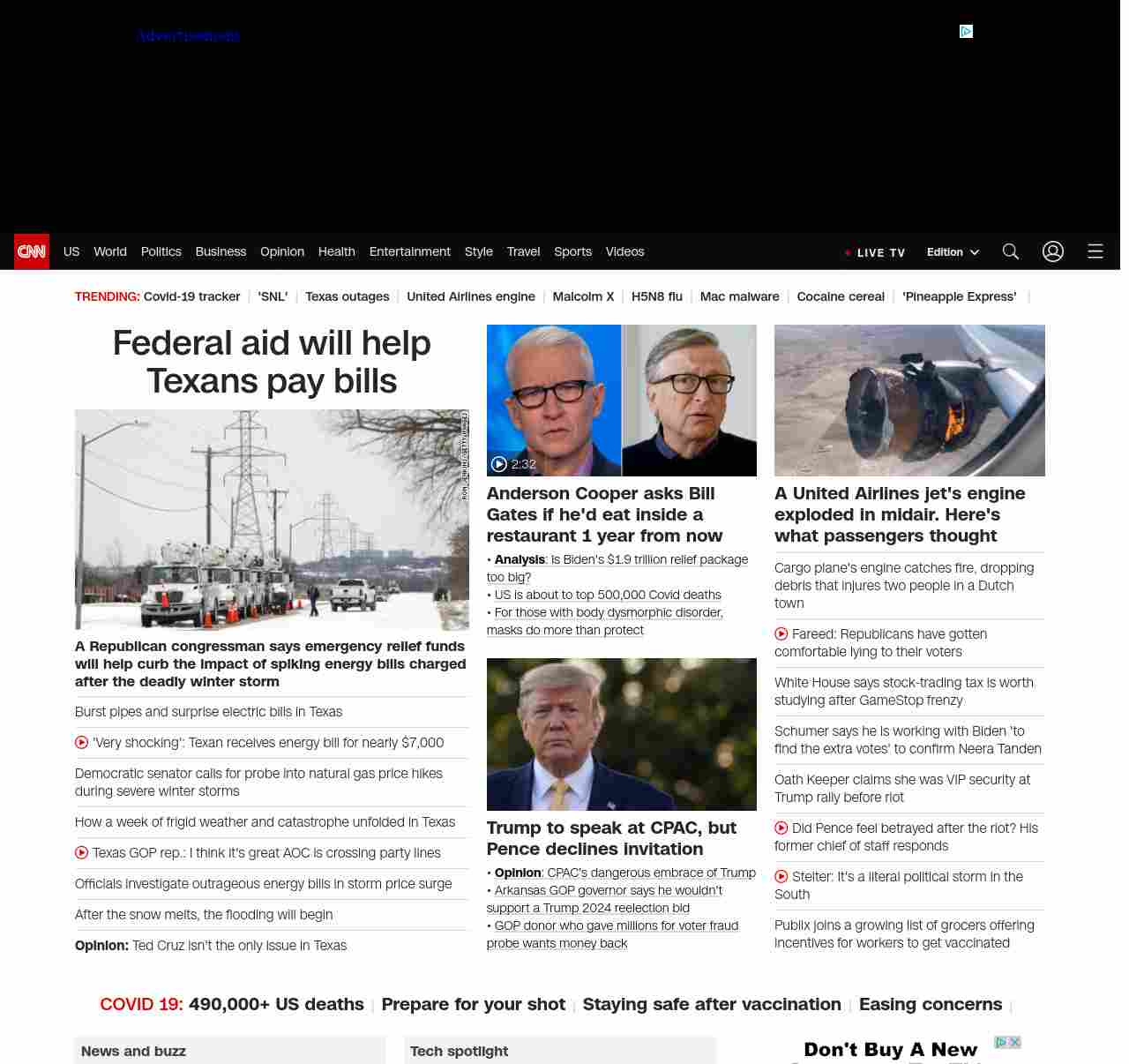Go to the Entertainment nav item
This screenshot has height=1064, width=1129.
409,251
